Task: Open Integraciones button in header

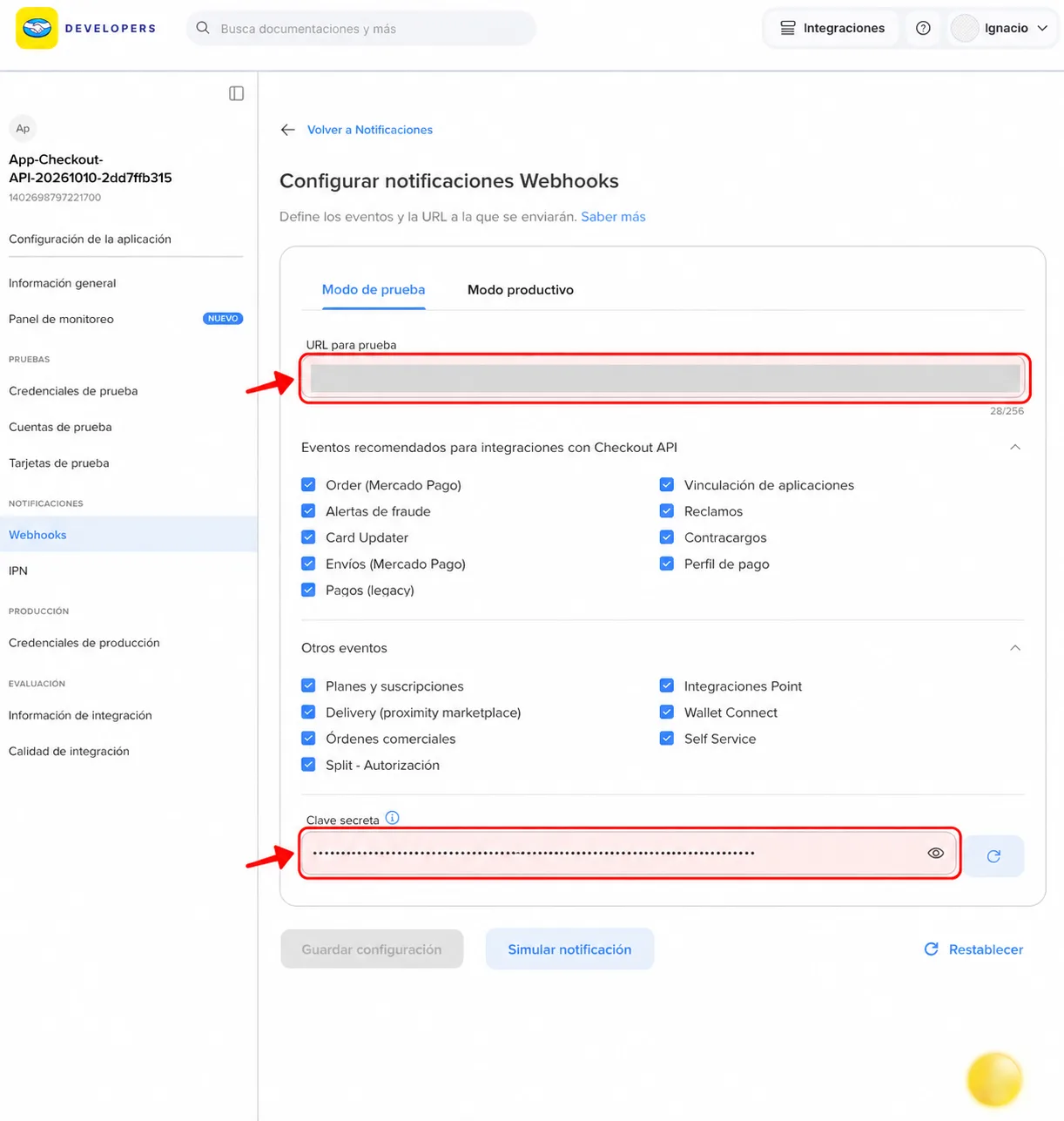Action: click(832, 28)
